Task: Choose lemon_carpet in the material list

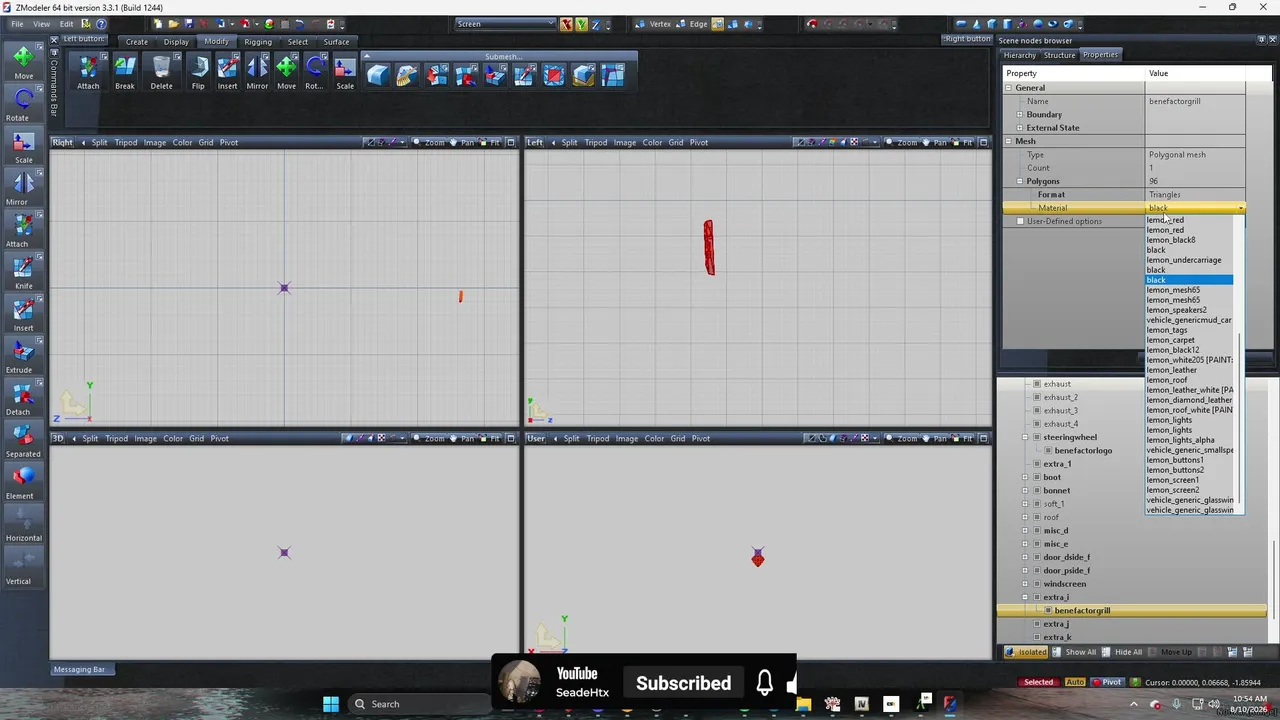Action: (1171, 340)
